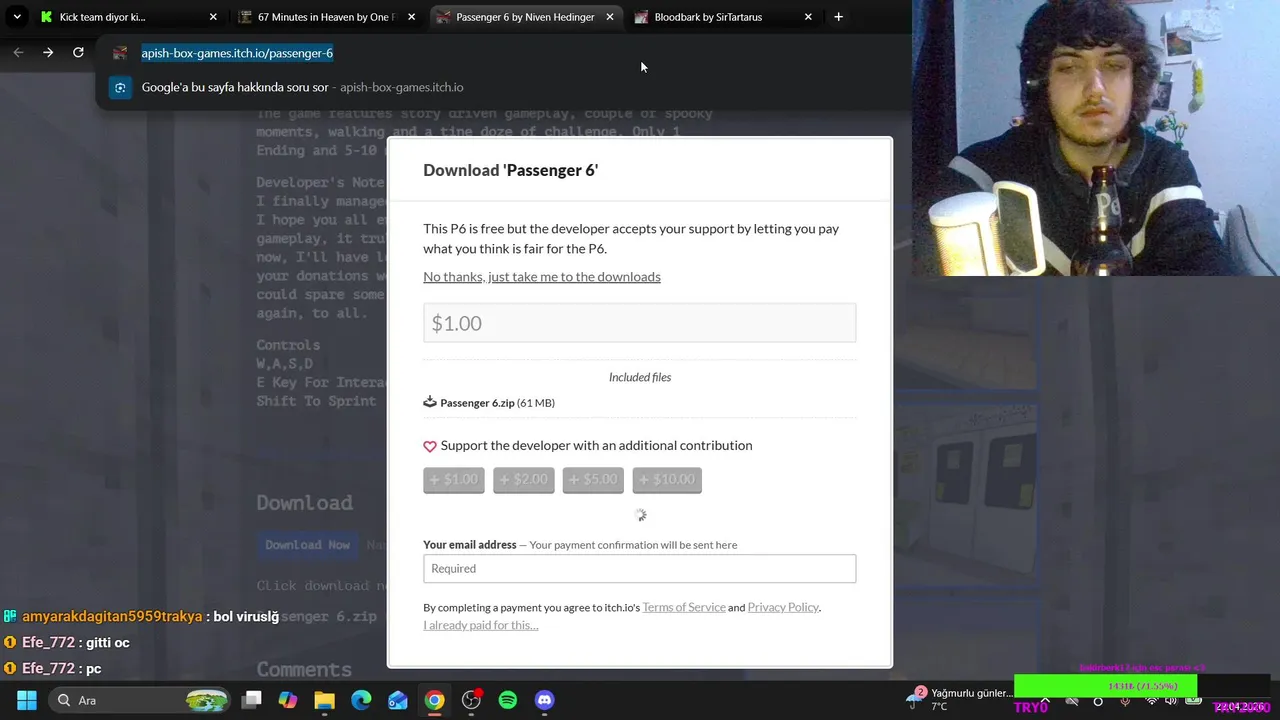Open the Privacy Policy link
1280x720 pixels.
783,607
